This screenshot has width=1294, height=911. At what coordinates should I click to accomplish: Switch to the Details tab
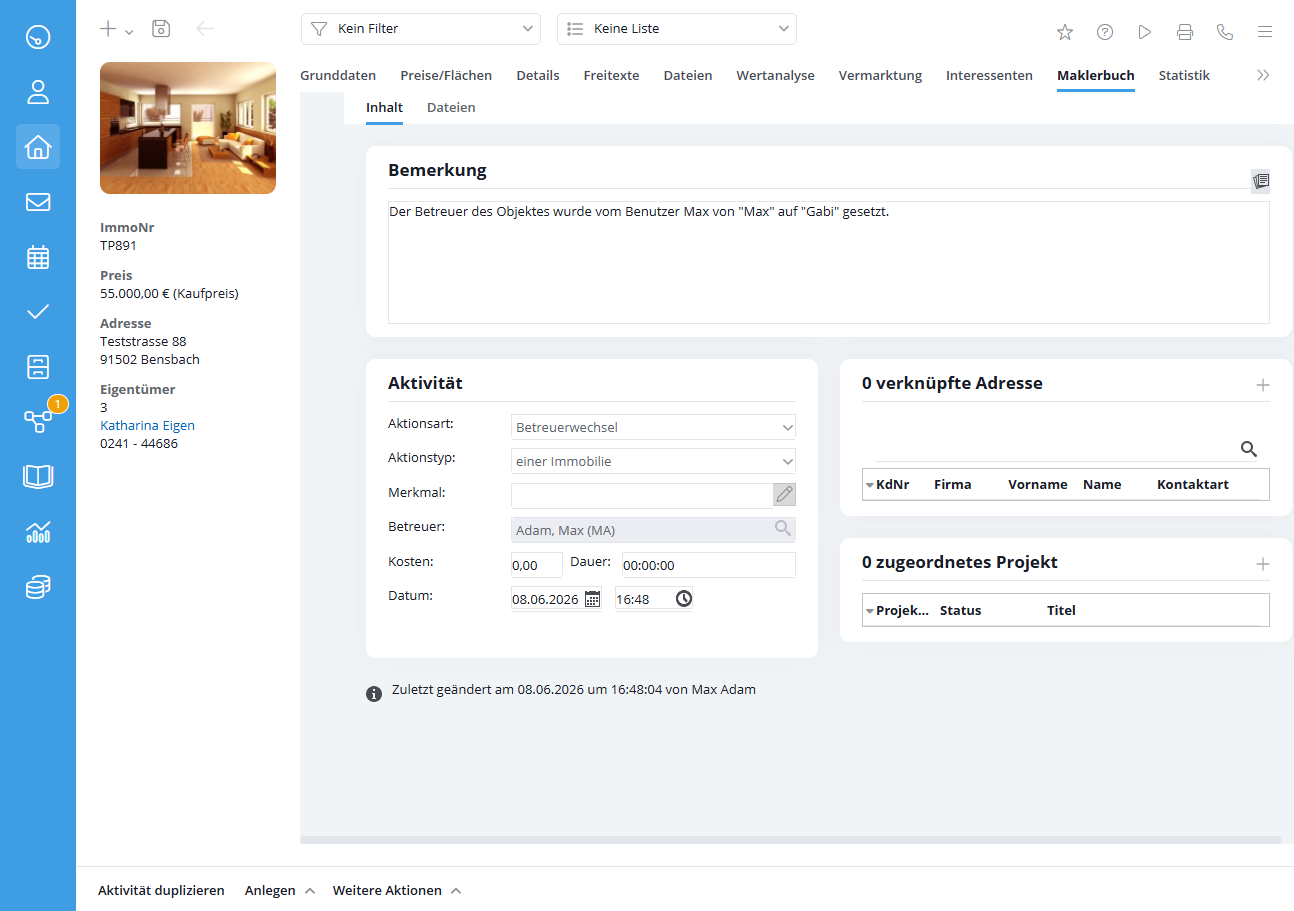point(538,75)
